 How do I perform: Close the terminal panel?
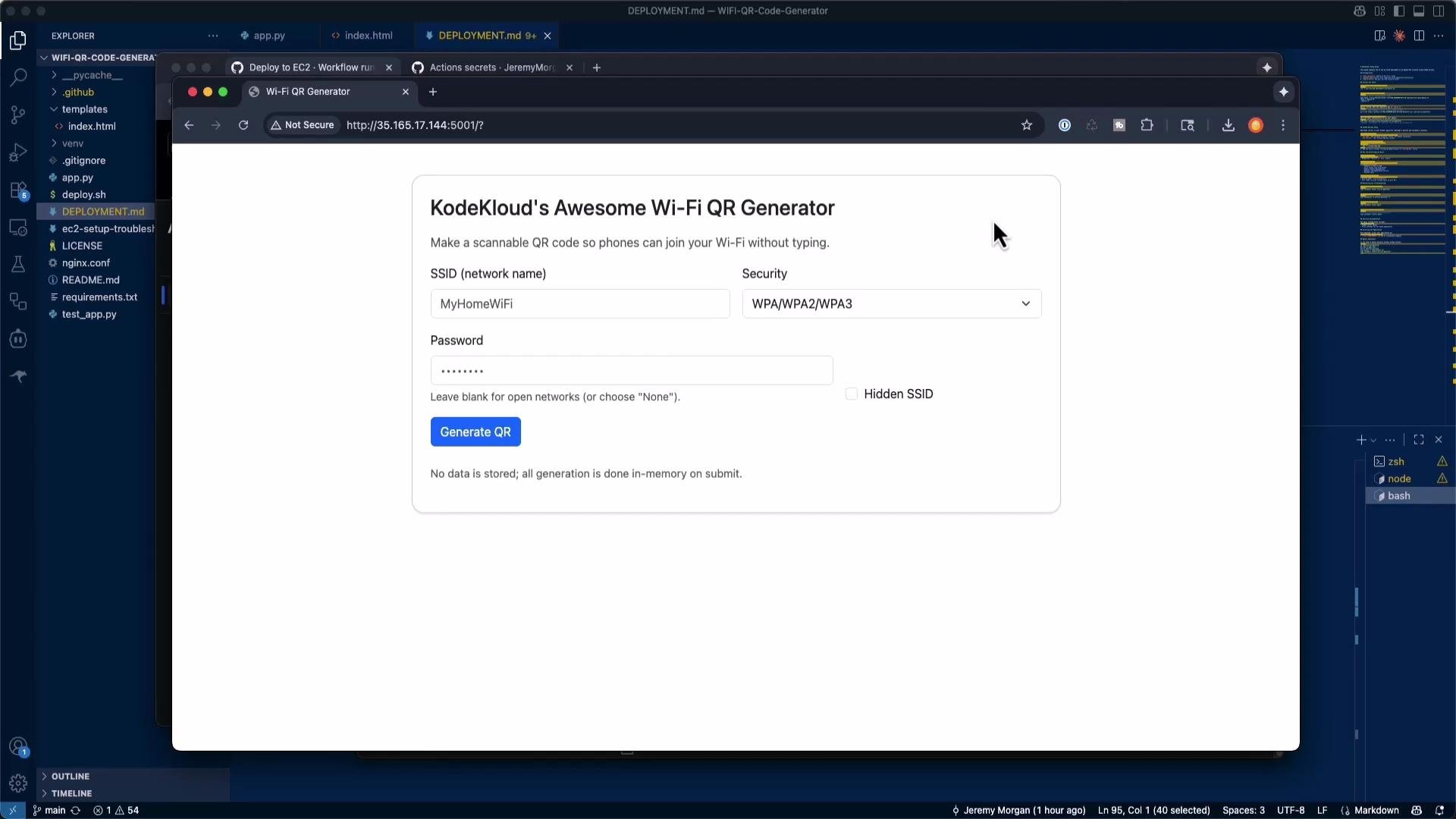tap(1439, 440)
